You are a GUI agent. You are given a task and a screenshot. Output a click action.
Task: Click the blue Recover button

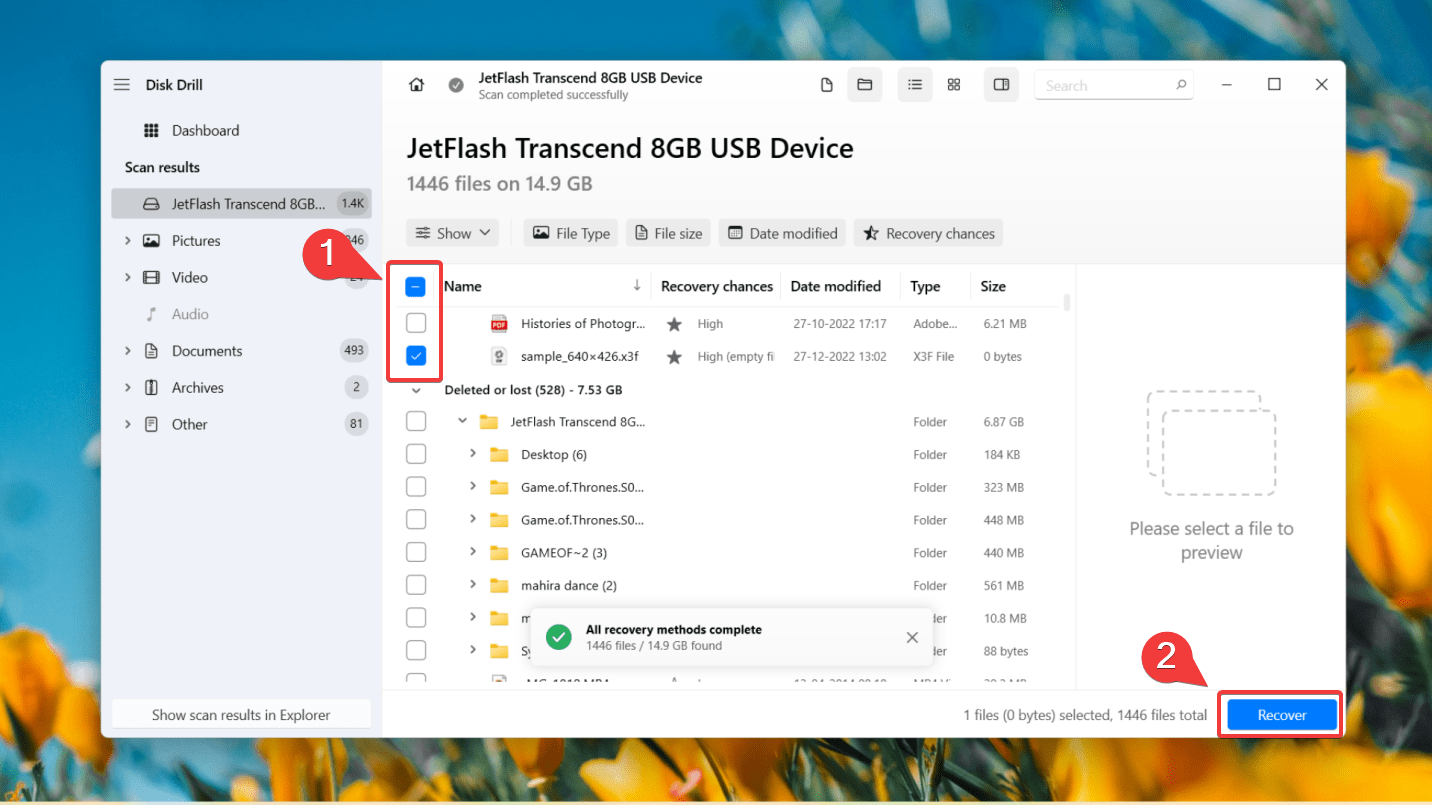(1281, 715)
